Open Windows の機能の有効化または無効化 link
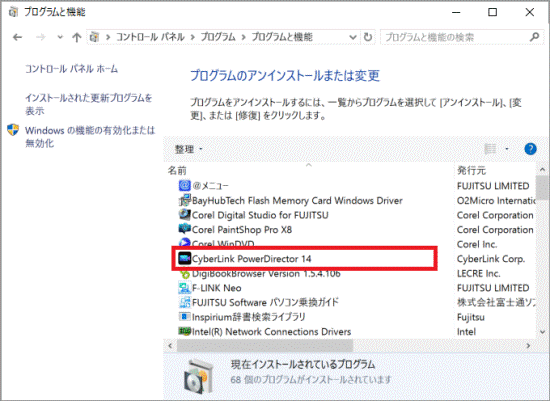550x401 pixels. [x=90, y=136]
